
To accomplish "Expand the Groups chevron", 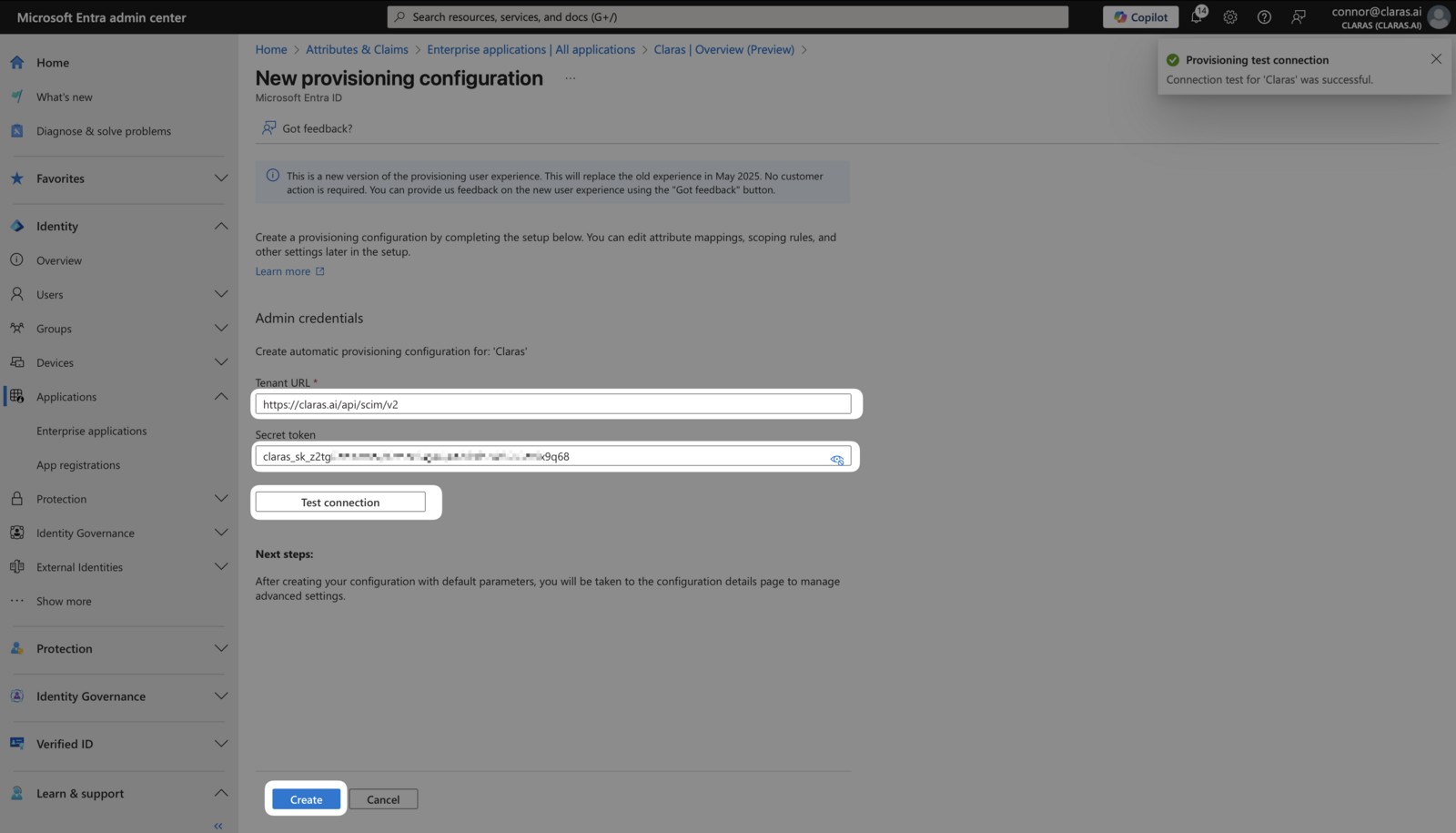I will coord(221,328).
